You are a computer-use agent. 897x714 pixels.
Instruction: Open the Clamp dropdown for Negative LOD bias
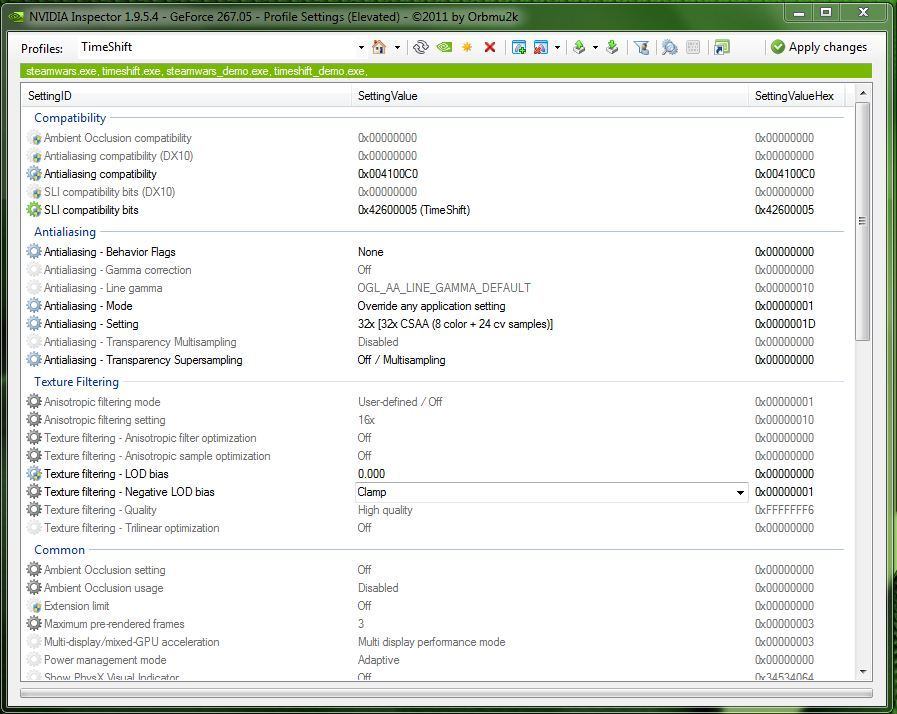click(740, 492)
